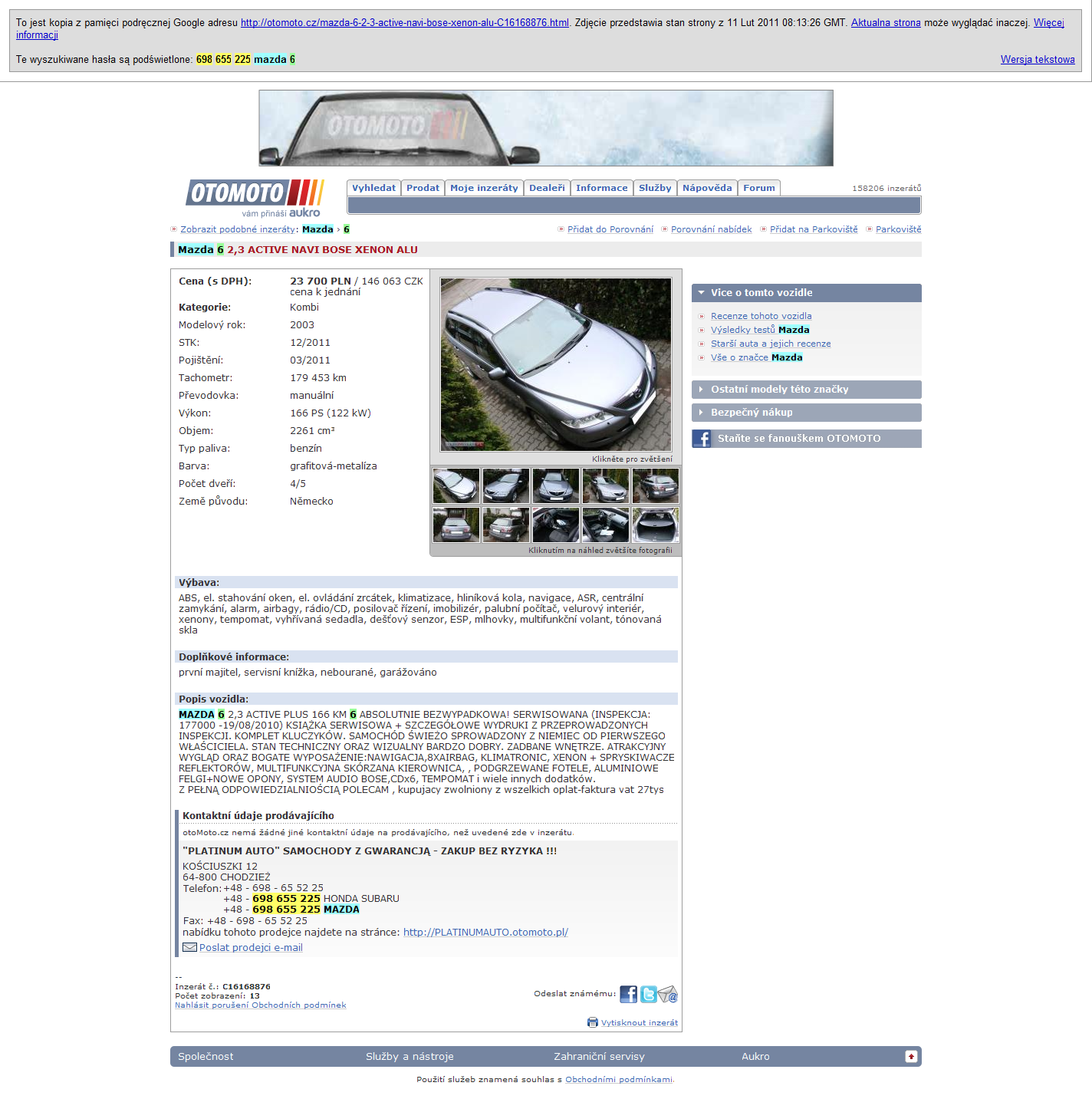Click the inzerát number C16168876
This screenshot has width=1092, height=1099.
(246, 987)
